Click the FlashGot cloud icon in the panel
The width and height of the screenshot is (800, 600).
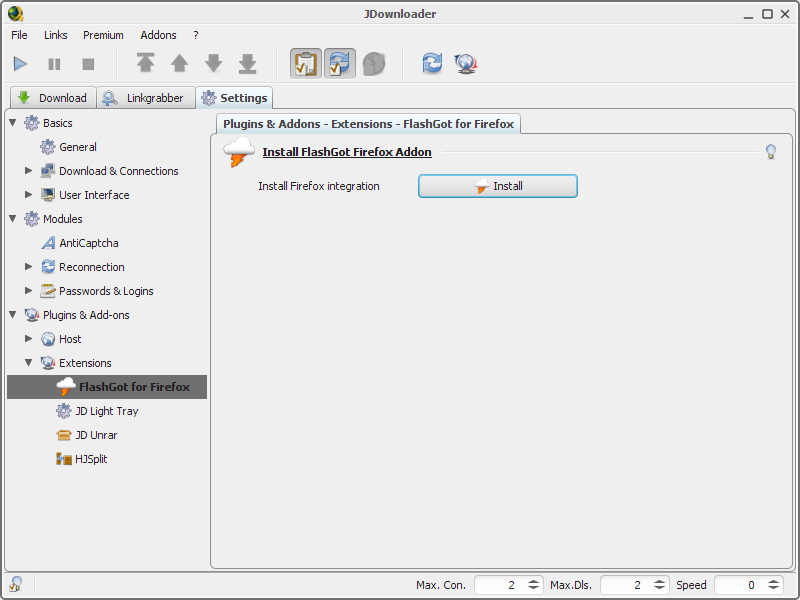click(238, 152)
